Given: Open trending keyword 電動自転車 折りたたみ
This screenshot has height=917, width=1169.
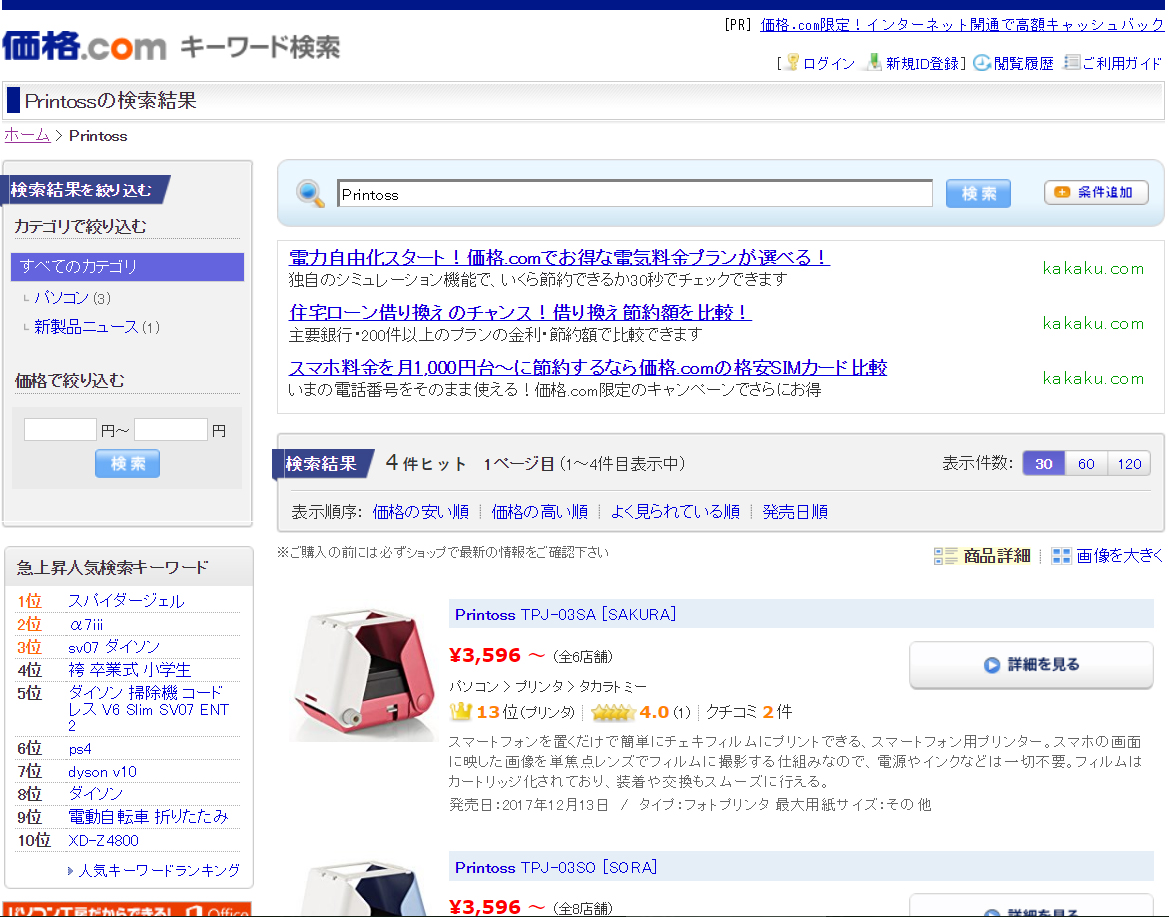Looking at the screenshot, I should pyautogui.click(x=148, y=817).
